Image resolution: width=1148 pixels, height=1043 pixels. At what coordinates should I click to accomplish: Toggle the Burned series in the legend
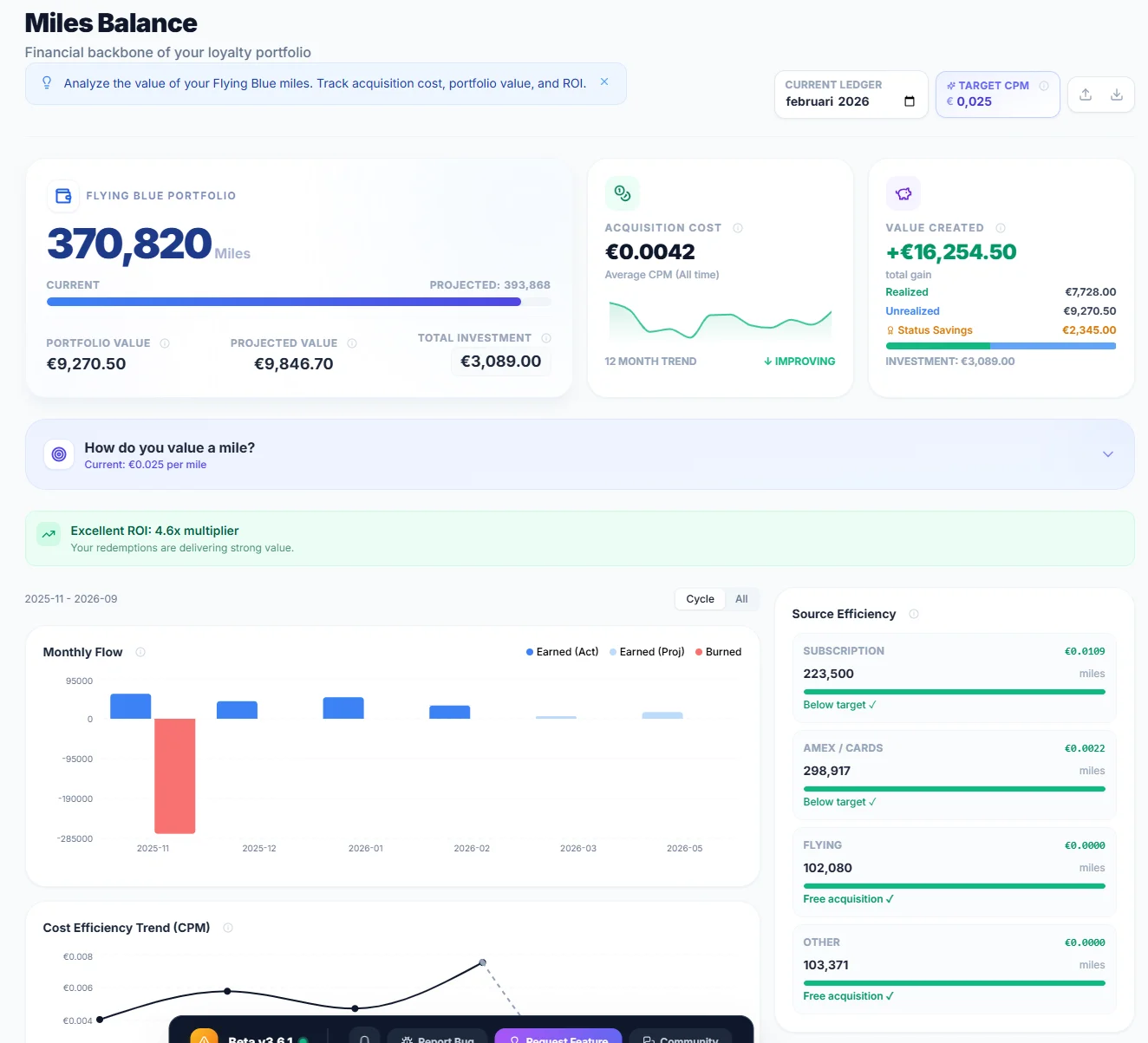point(718,651)
